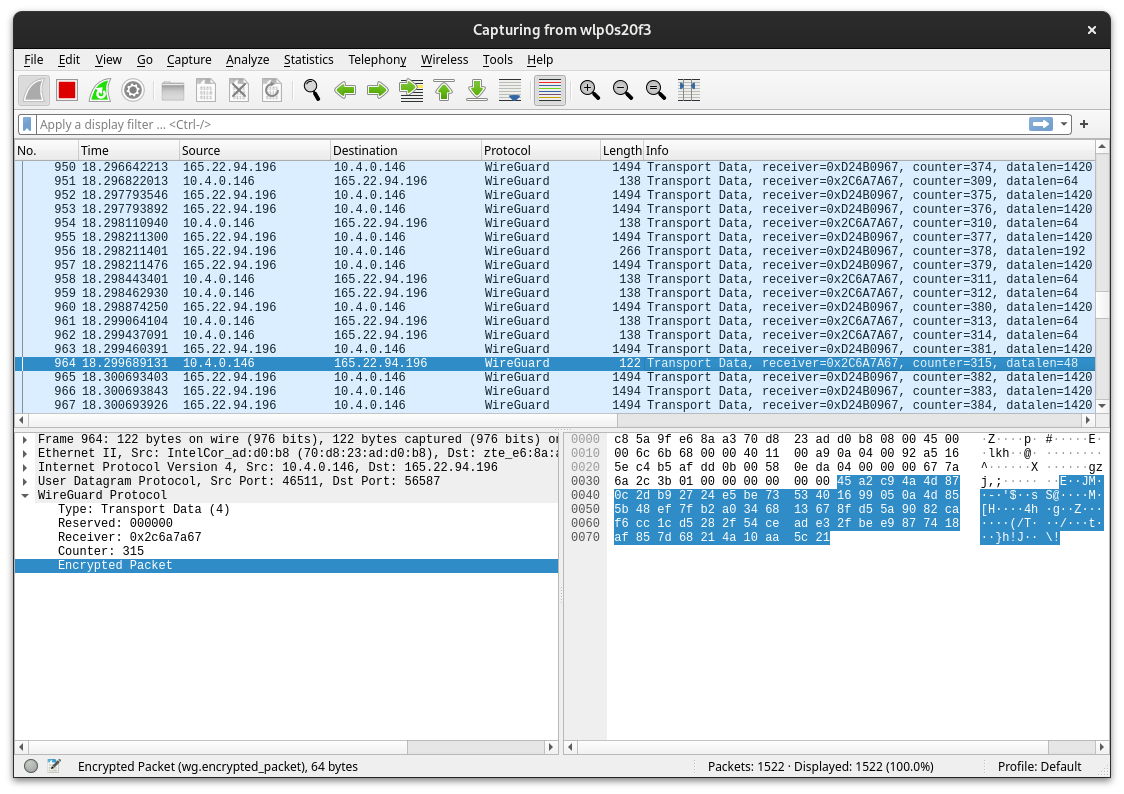Image resolution: width=1124 pixels, height=794 pixels.
Task: Jump to the first packet
Action: coord(444,90)
